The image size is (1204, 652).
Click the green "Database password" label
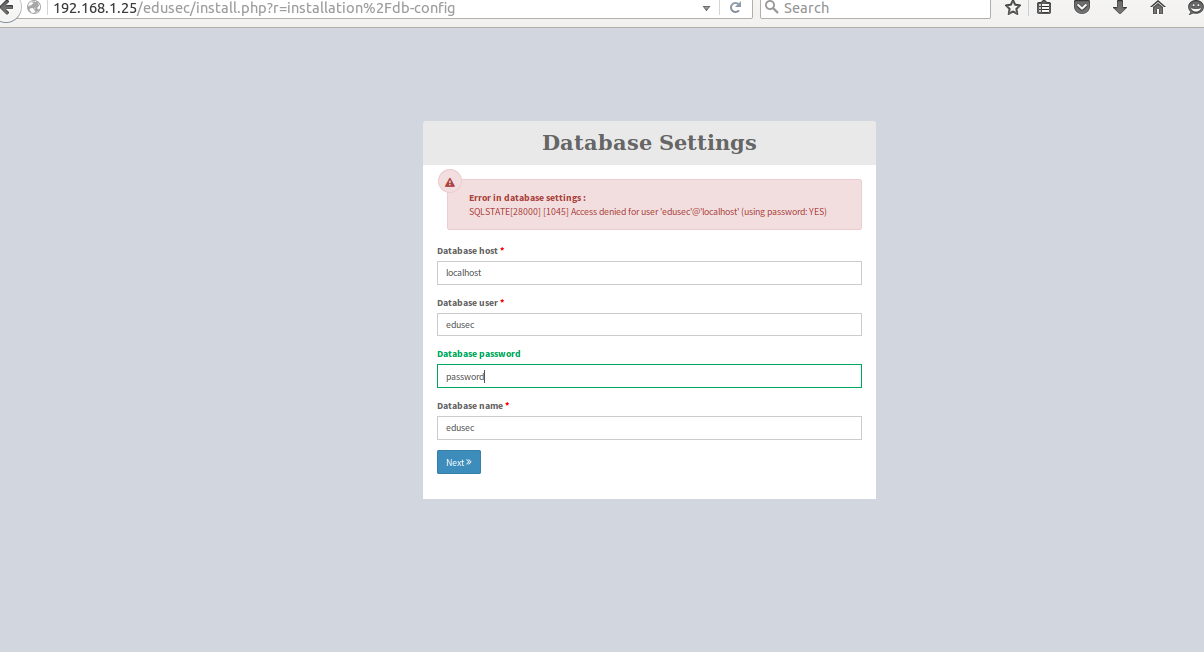coord(479,354)
